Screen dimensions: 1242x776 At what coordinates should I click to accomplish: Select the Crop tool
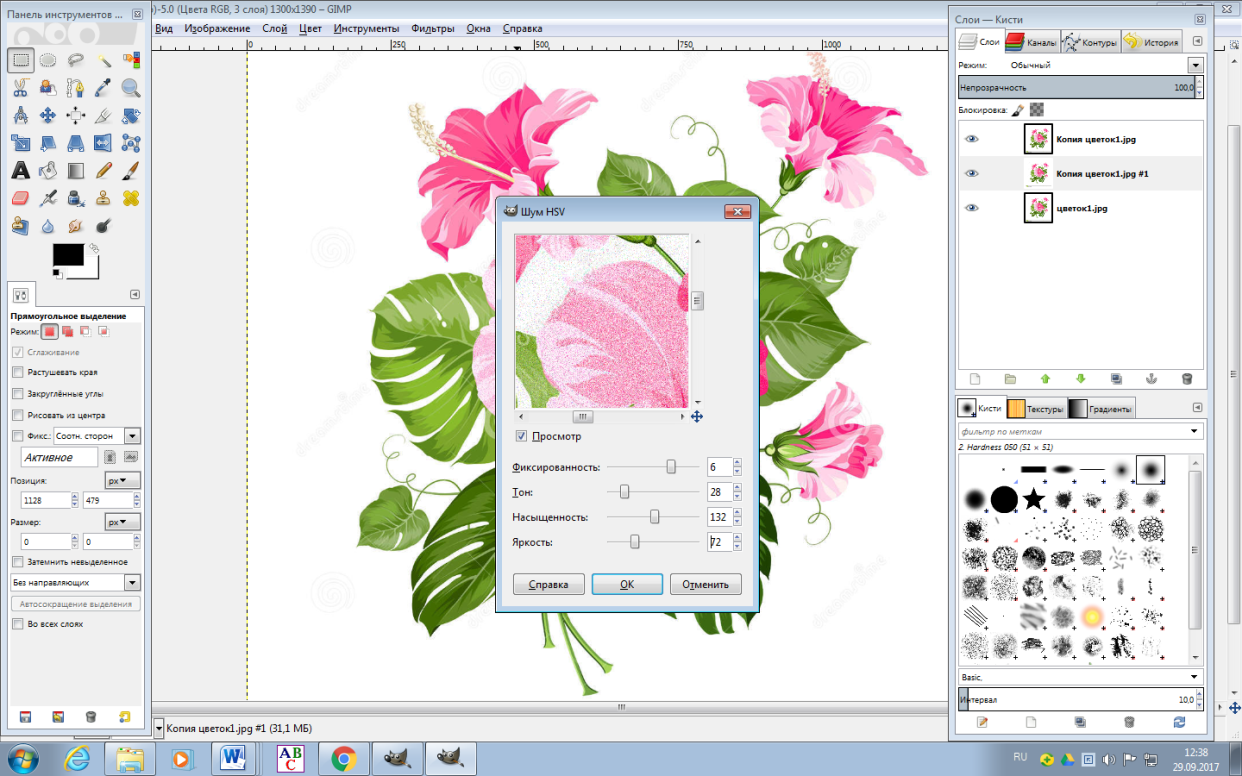[x=103, y=116]
